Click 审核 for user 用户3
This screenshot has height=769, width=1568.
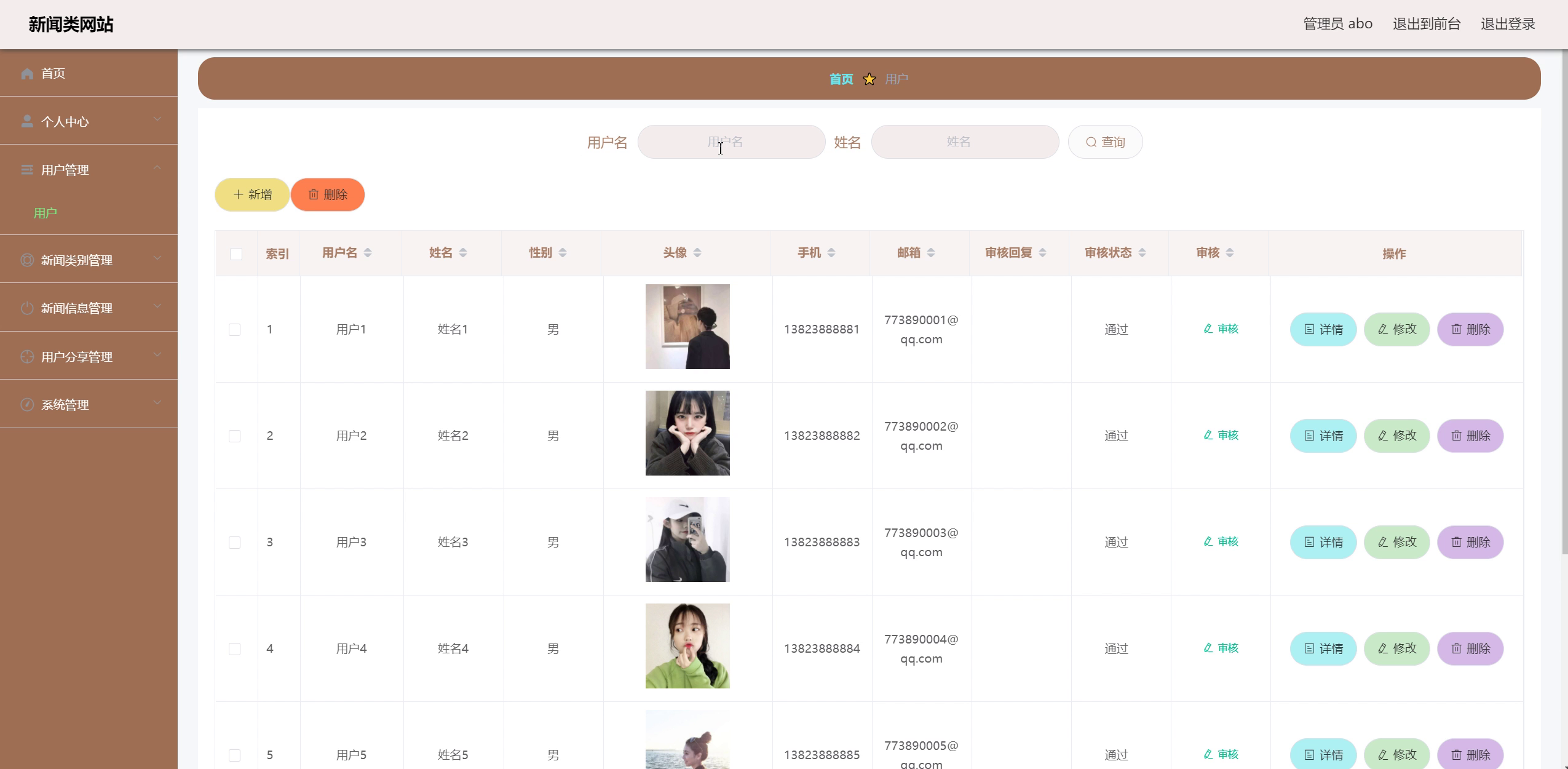tap(1221, 542)
